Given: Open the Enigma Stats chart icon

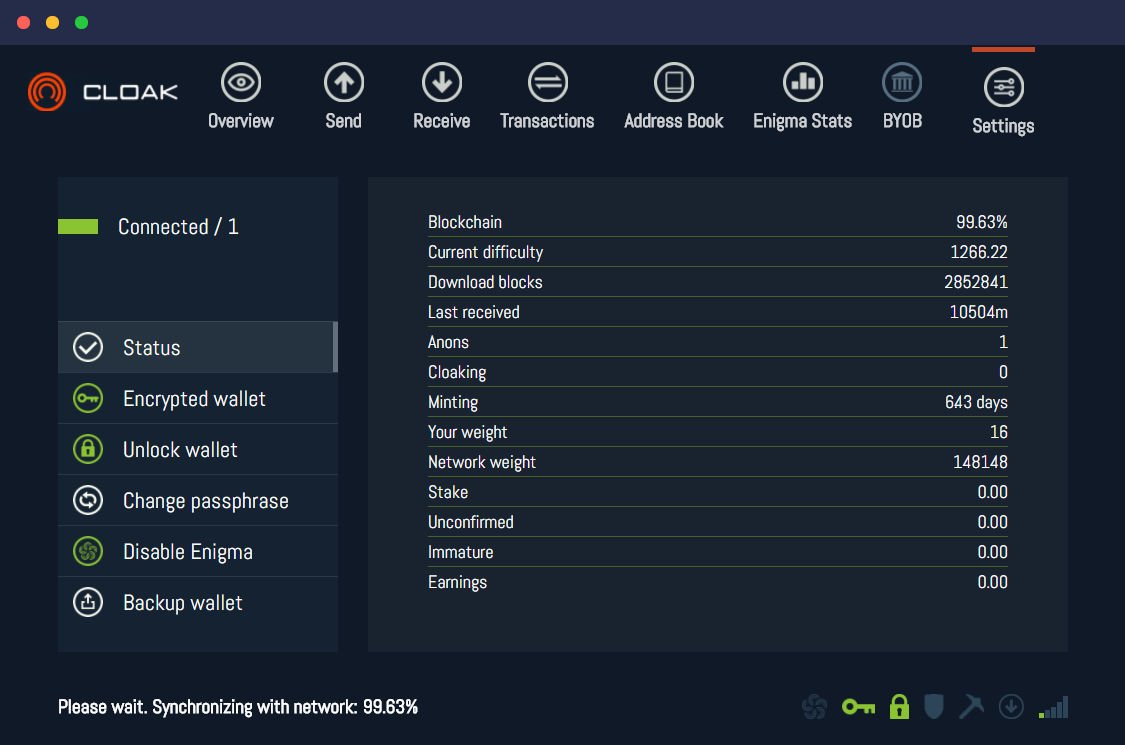Looking at the screenshot, I should point(803,83).
